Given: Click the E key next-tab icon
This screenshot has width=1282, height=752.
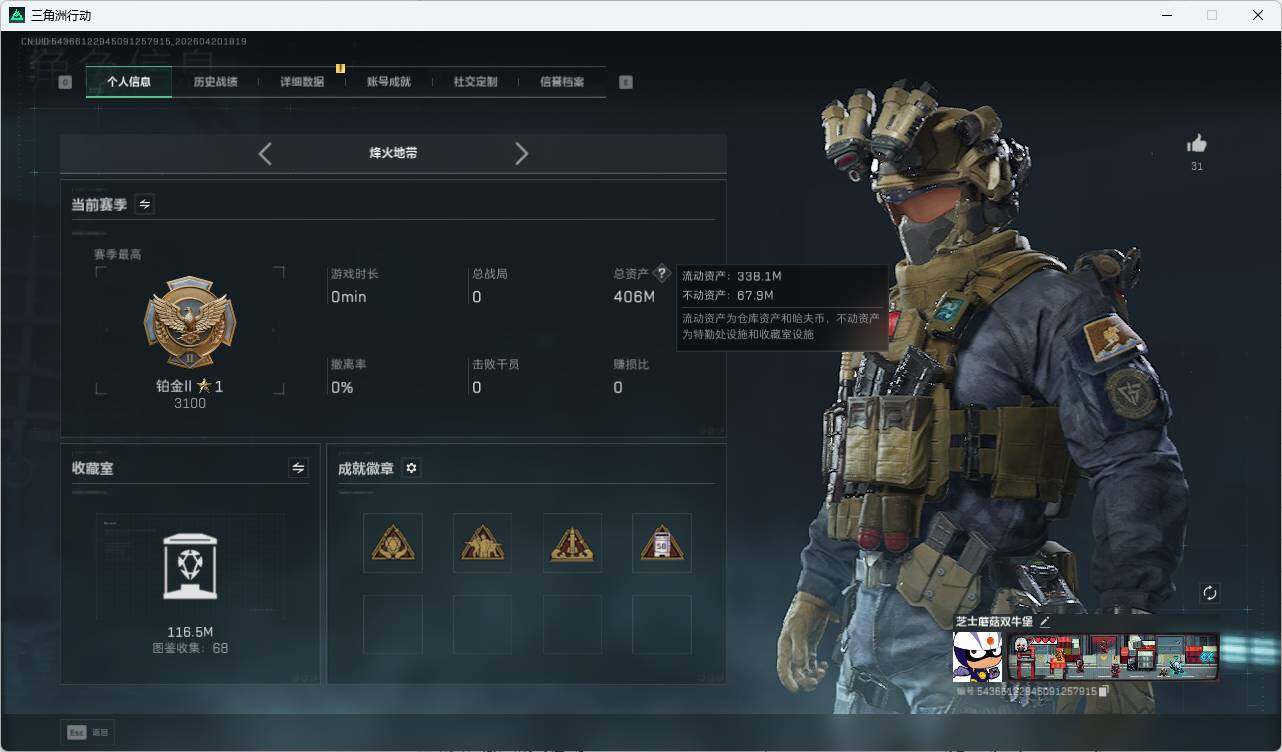Looking at the screenshot, I should [626, 83].
